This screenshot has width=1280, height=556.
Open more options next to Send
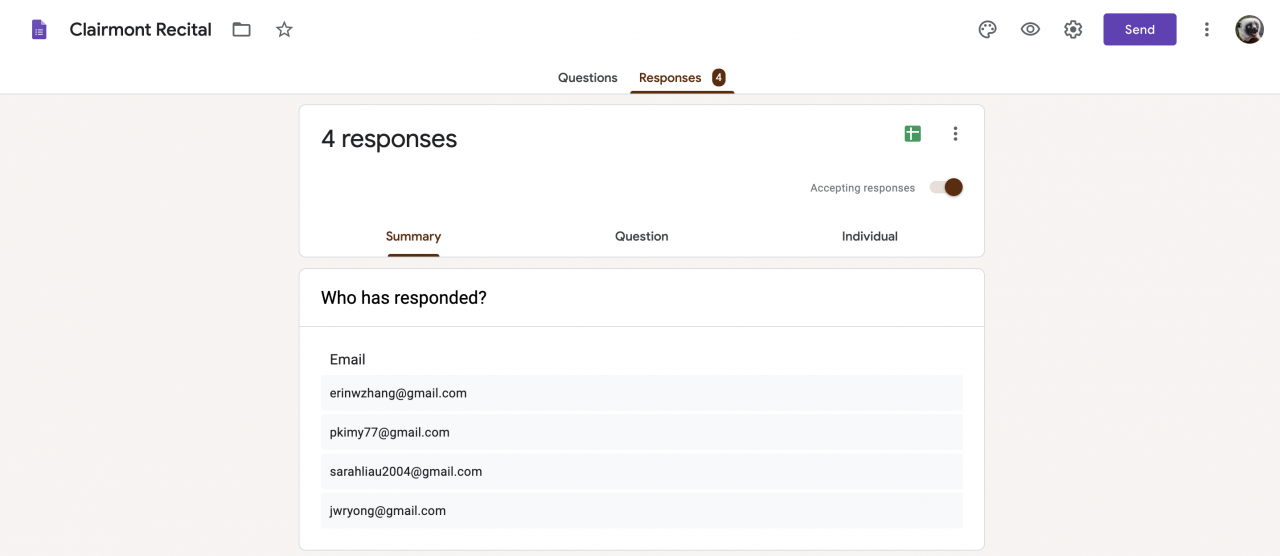pyautogui.click(x=1206, y=30)
